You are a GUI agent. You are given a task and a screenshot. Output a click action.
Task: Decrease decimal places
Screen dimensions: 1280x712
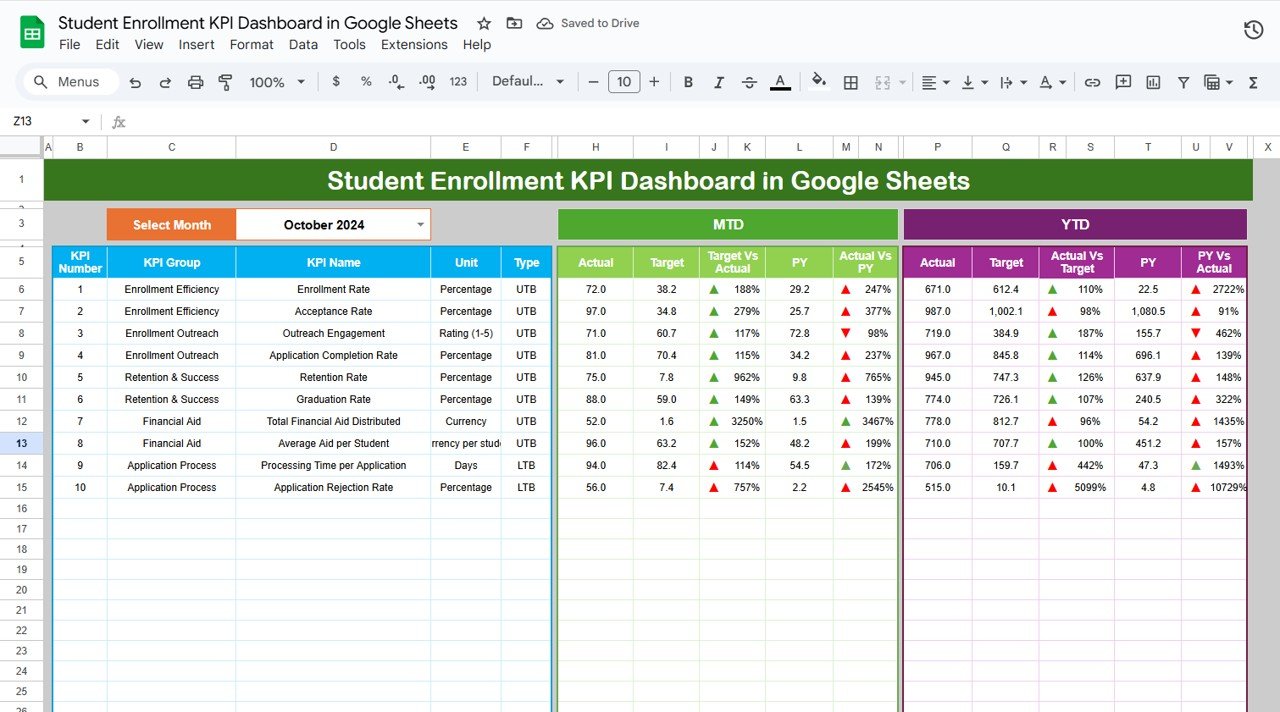394,81
